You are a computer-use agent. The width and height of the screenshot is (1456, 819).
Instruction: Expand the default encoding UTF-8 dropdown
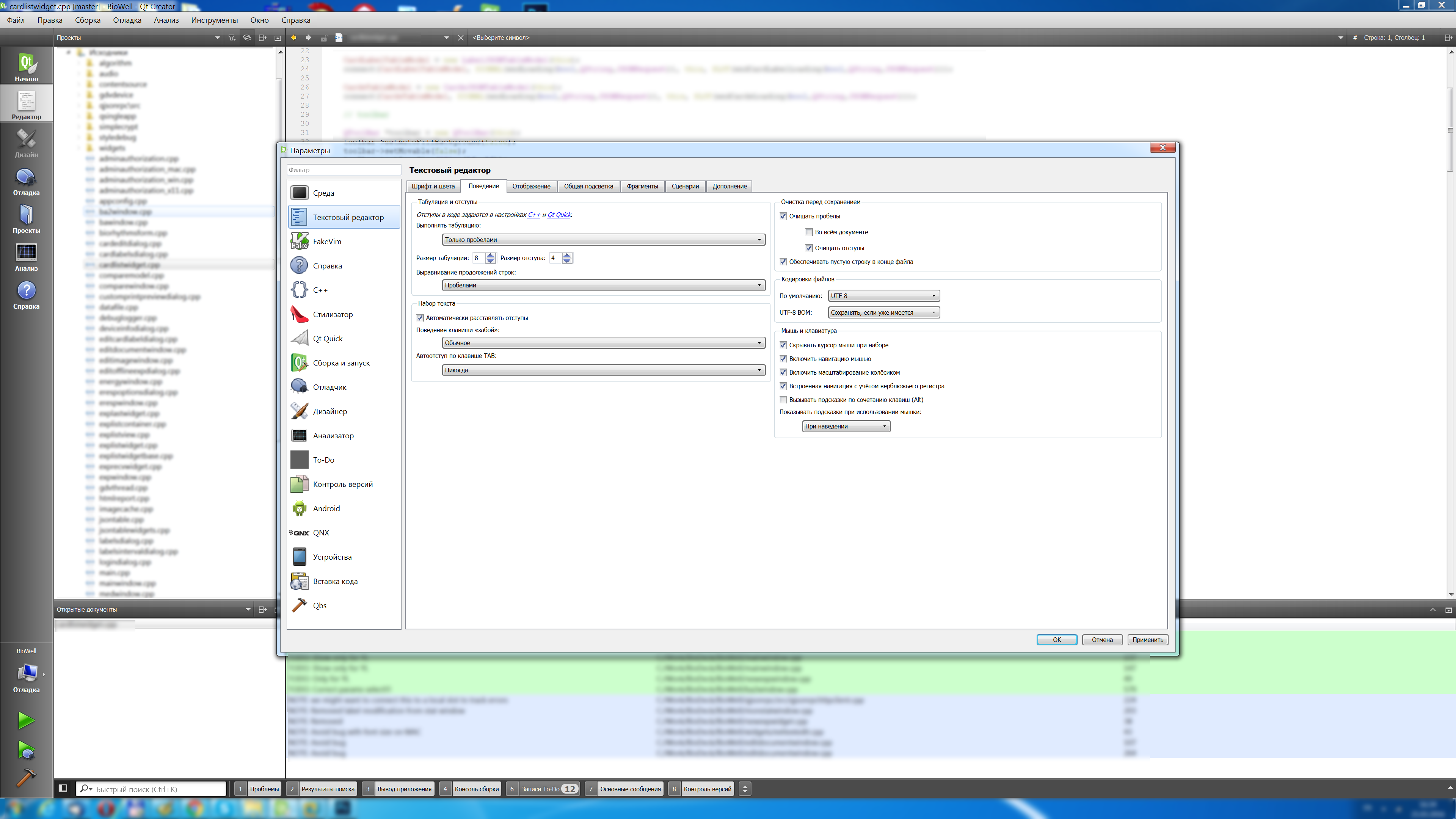[883, 296]
